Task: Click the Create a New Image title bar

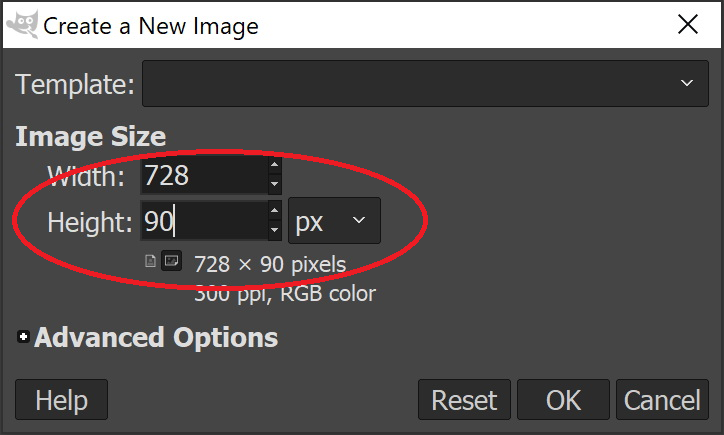Action: coord(400,25)
